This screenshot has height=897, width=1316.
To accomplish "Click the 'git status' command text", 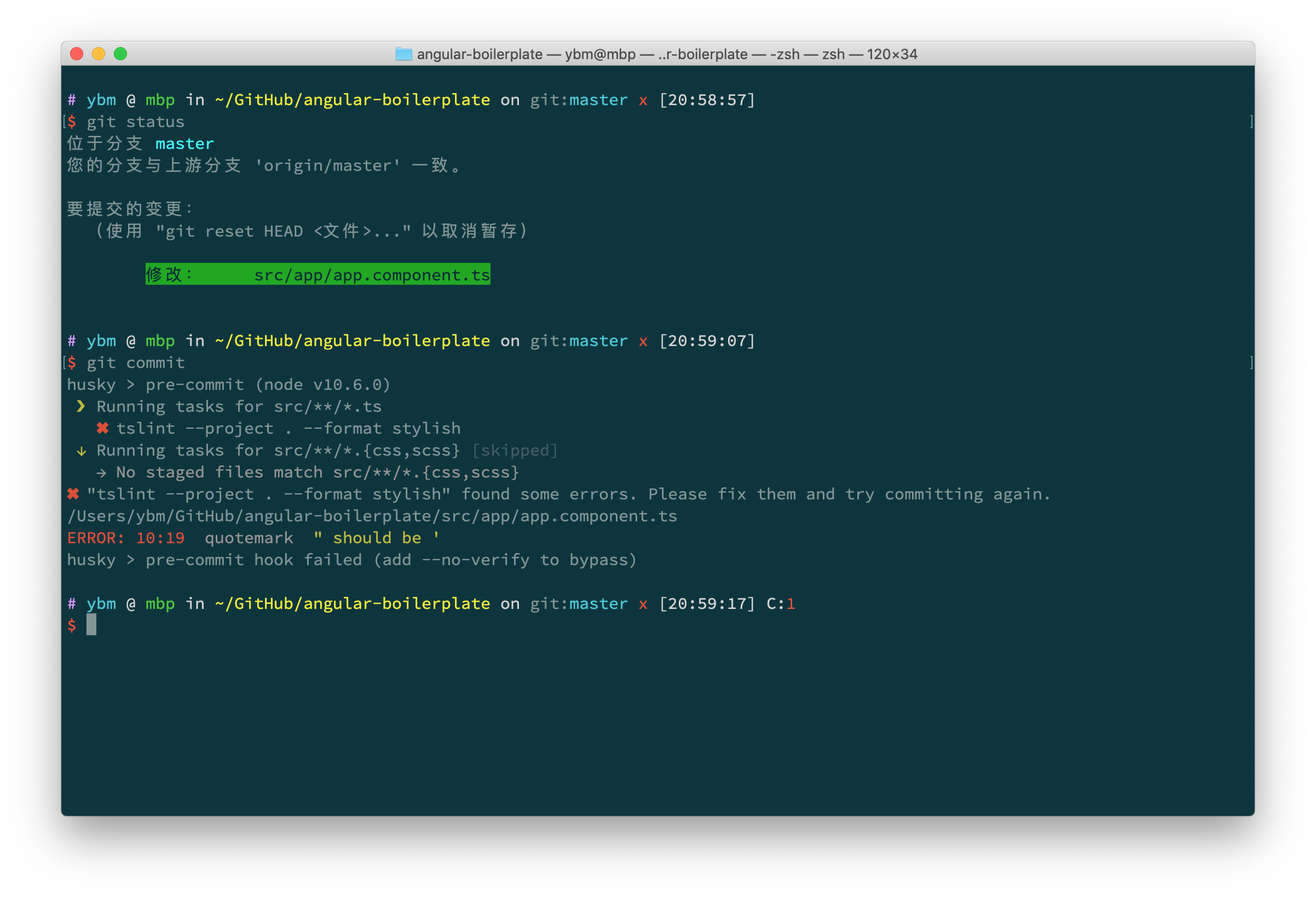I will pyautogui.click(x=135, y=122).
